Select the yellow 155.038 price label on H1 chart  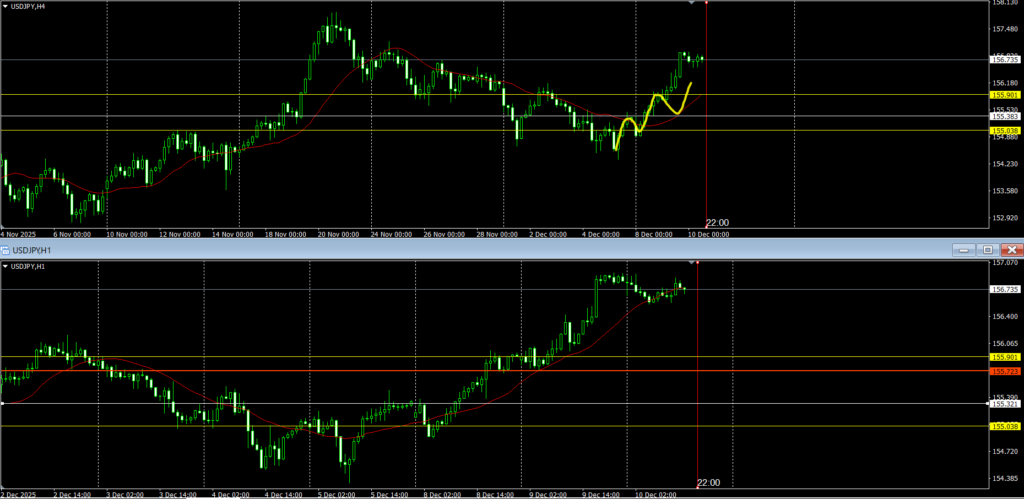click(x=1004, y=427)
